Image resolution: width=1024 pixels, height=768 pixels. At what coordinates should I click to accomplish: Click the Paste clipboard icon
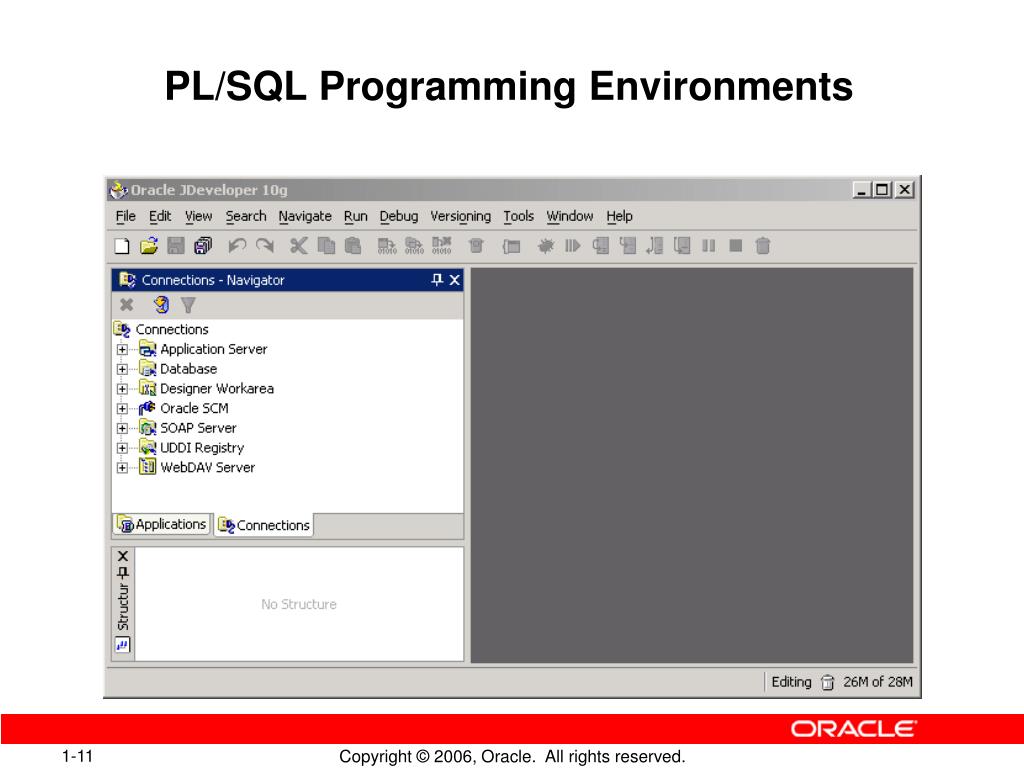click(353, 246)
